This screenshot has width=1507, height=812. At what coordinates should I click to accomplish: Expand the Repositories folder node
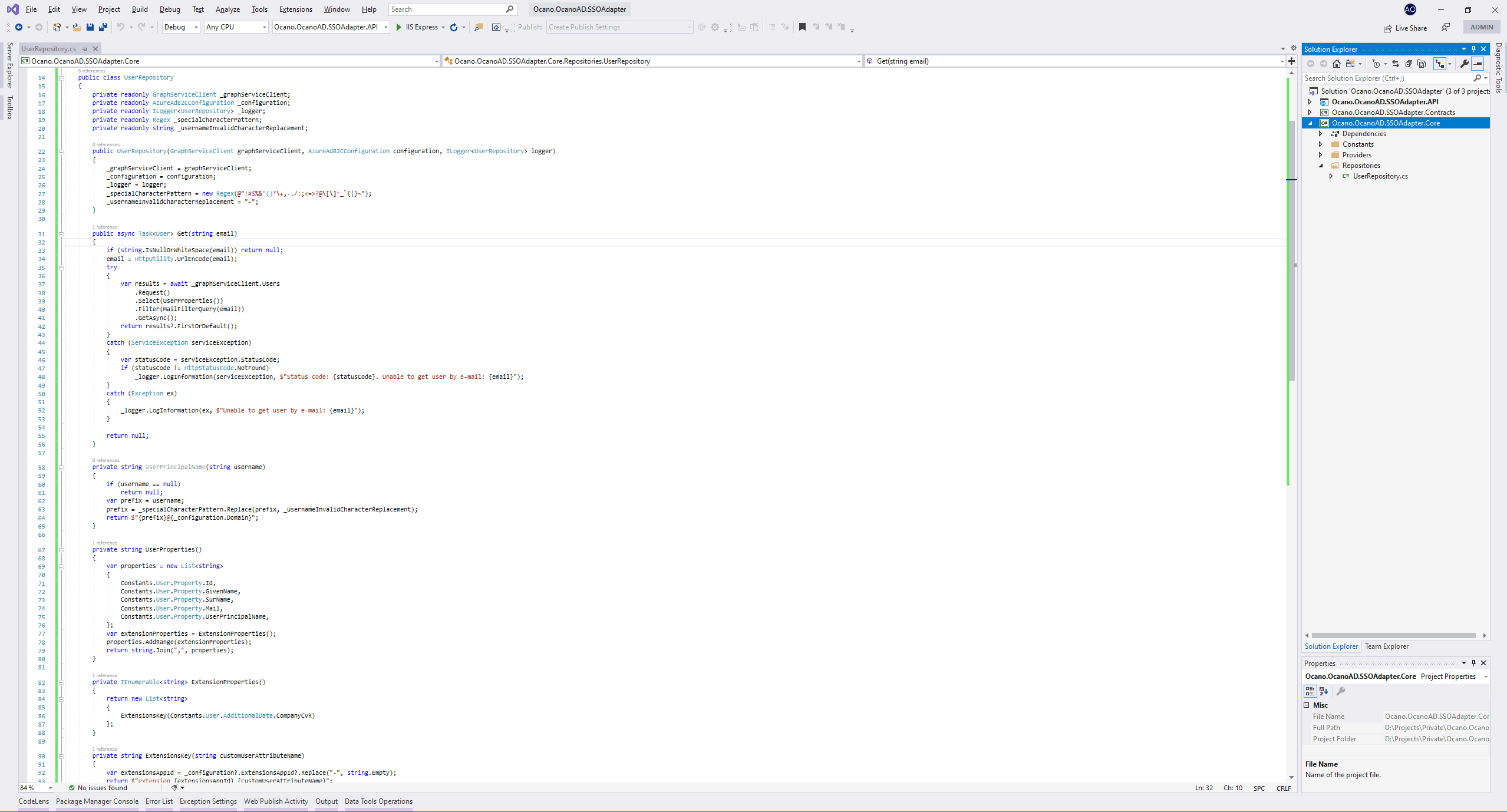(1322, 166)
